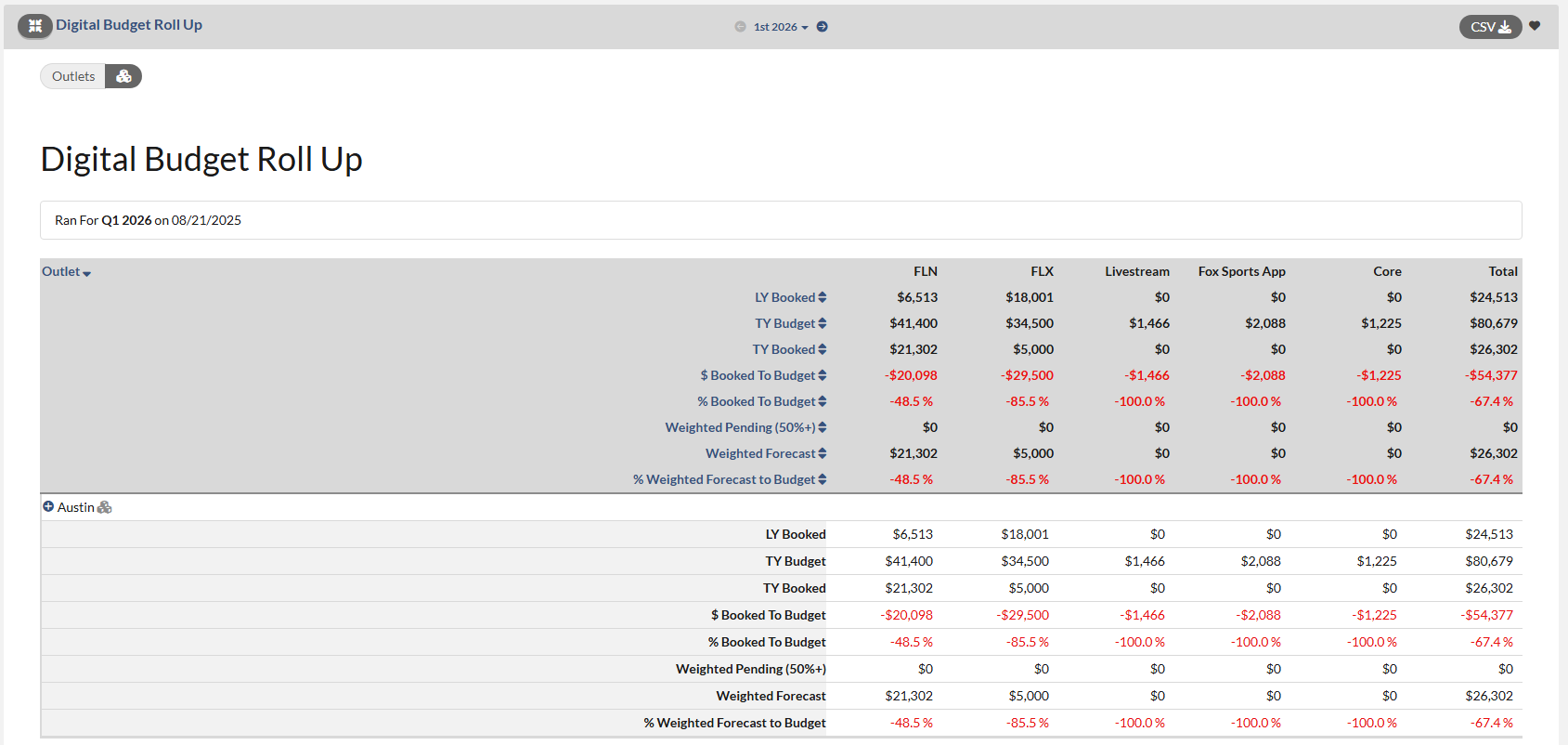This screenshot has height=745, width=1568.
Task: Click the Livestream column header
Action: (1137, 271)
